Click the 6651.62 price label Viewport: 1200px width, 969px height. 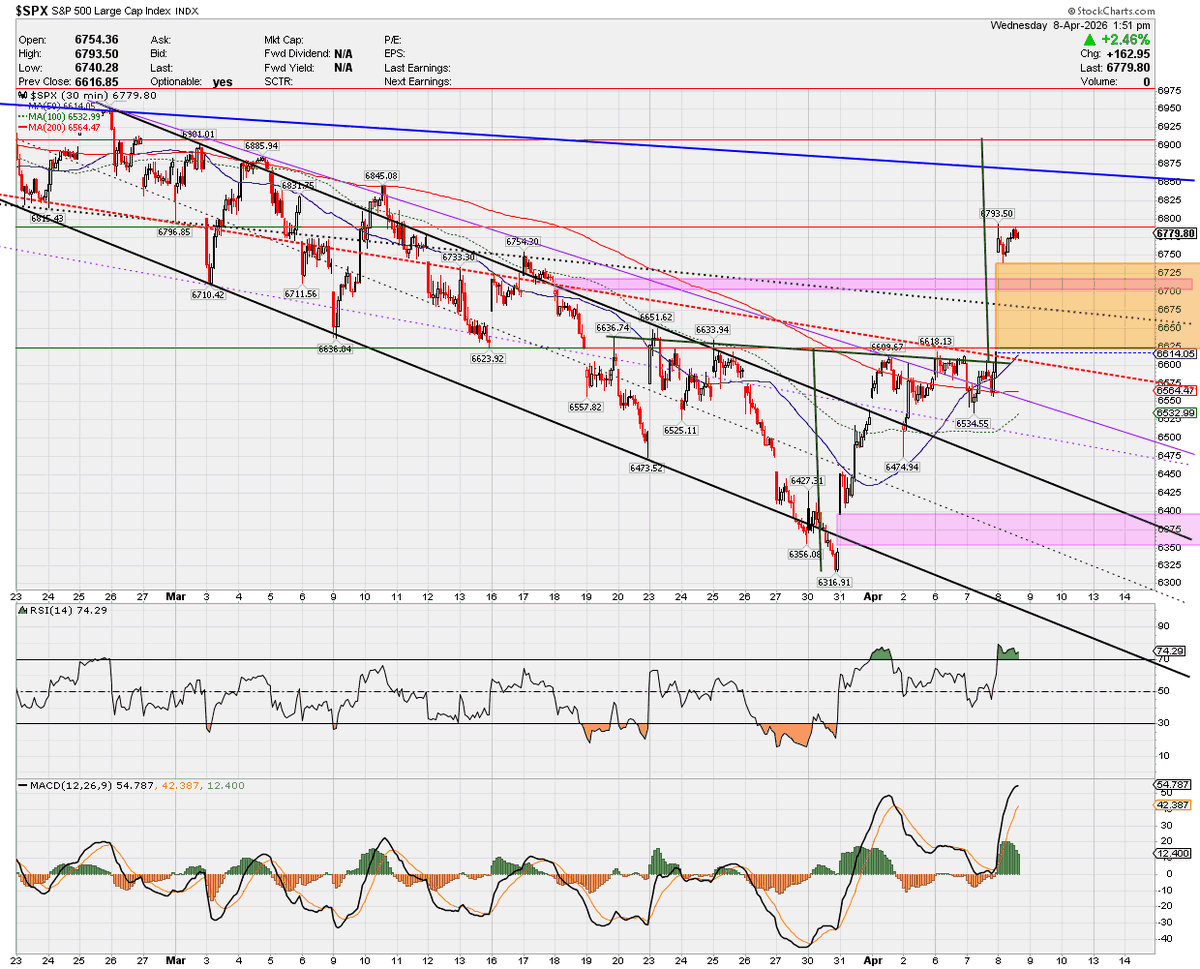click(x=655, y=316)
